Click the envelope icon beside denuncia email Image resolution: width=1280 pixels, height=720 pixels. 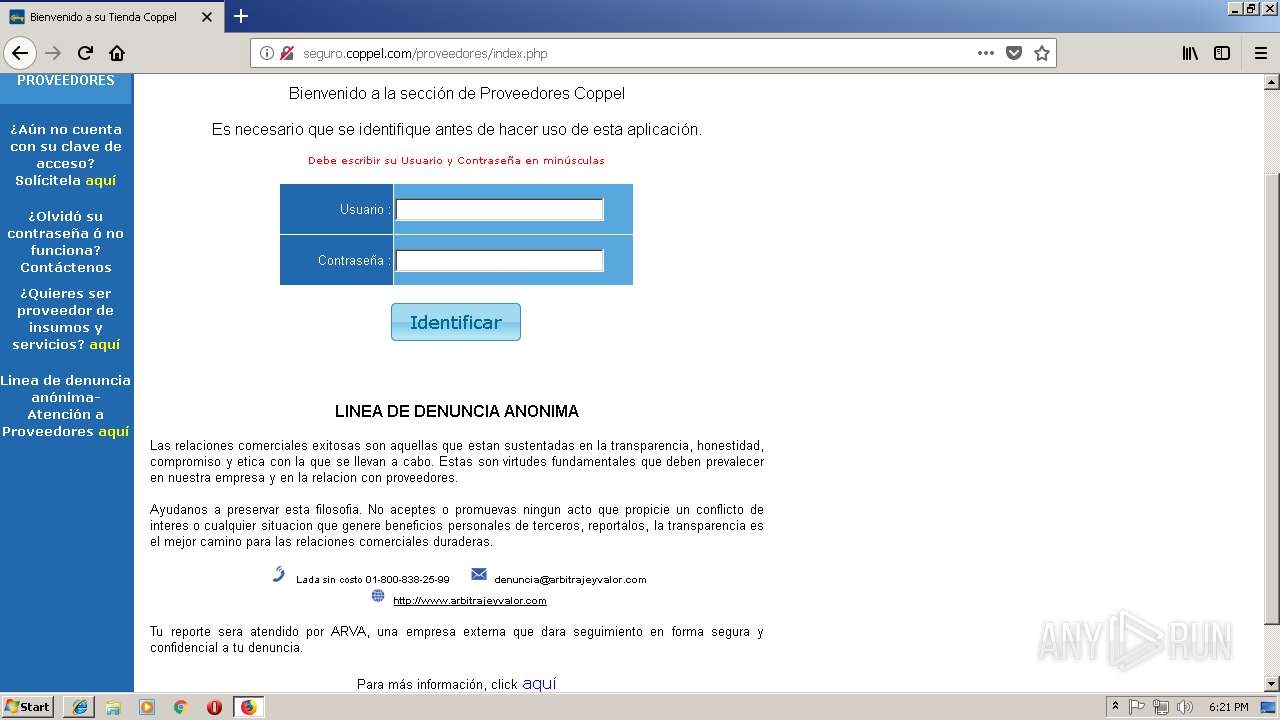click(479, 574)
